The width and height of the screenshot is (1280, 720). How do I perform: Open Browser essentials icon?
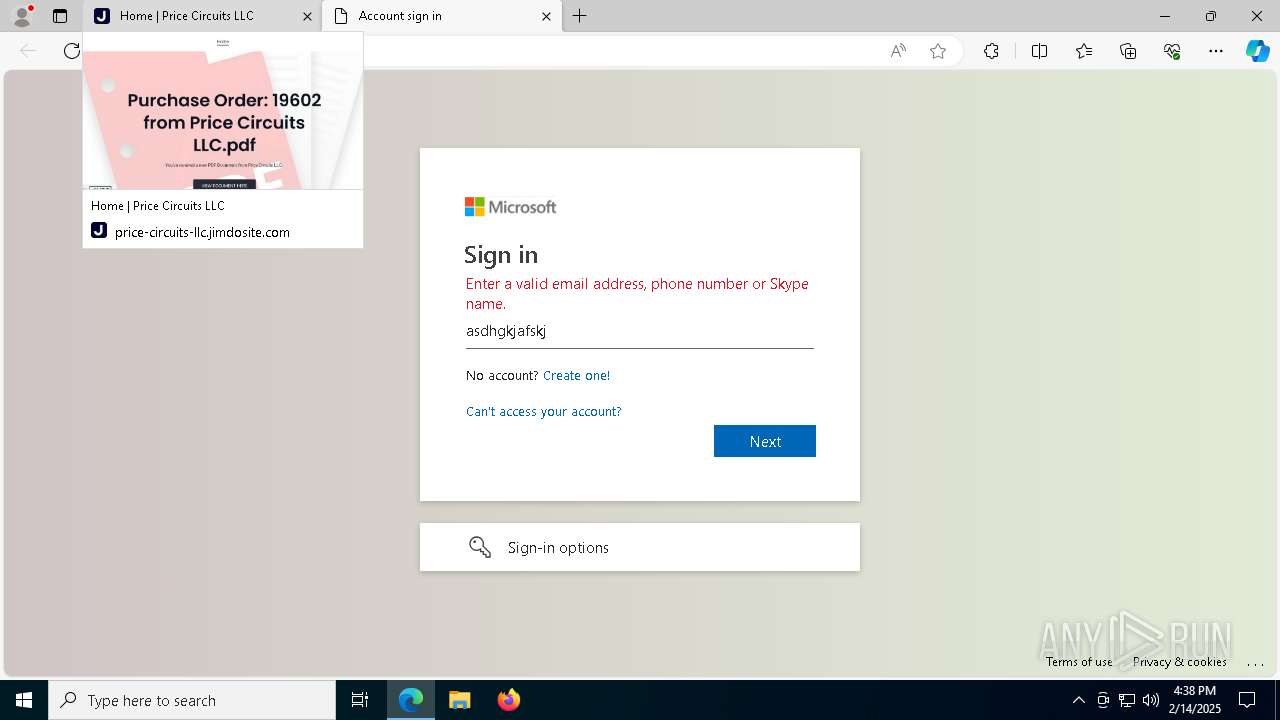1172,51
